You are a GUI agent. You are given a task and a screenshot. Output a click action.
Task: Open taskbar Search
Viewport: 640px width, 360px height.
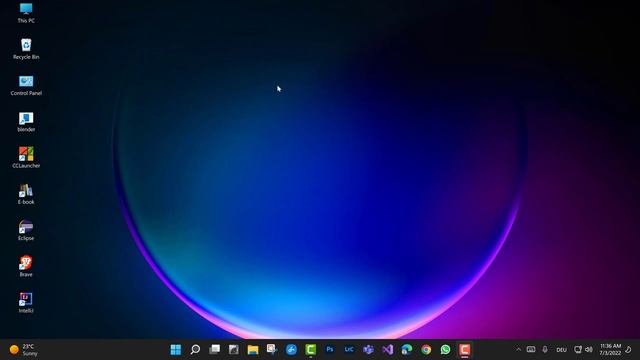195,349
